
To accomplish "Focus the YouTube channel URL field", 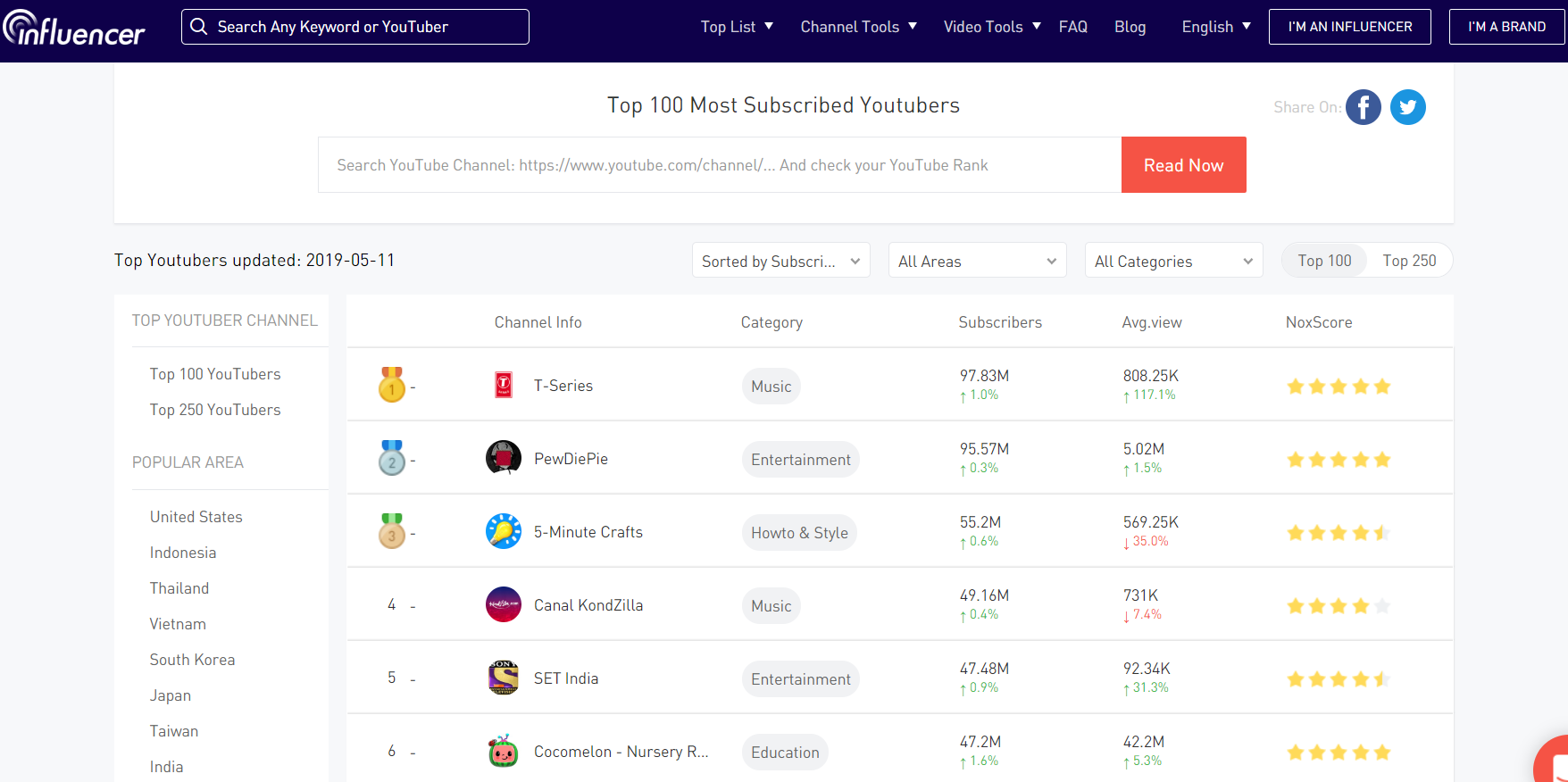I will [x=720, y=165].
